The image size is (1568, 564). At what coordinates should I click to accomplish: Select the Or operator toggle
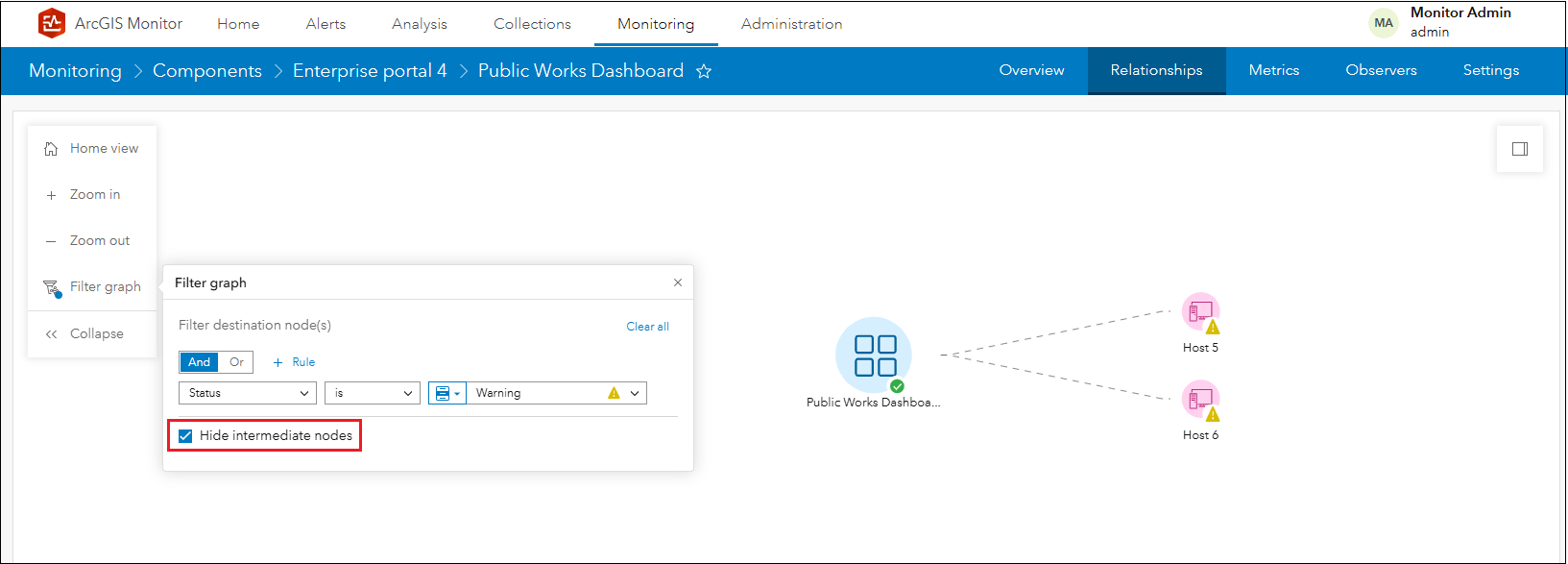tap(236, 362)
